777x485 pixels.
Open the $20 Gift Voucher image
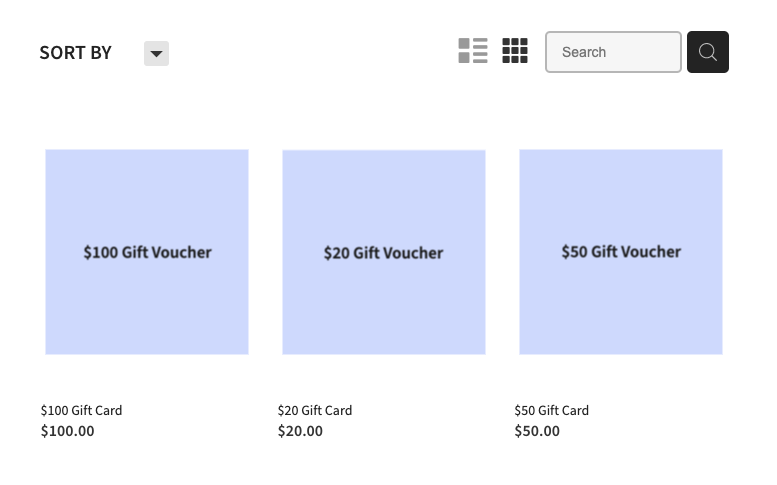pyautogui.click(x=384, y=252)
